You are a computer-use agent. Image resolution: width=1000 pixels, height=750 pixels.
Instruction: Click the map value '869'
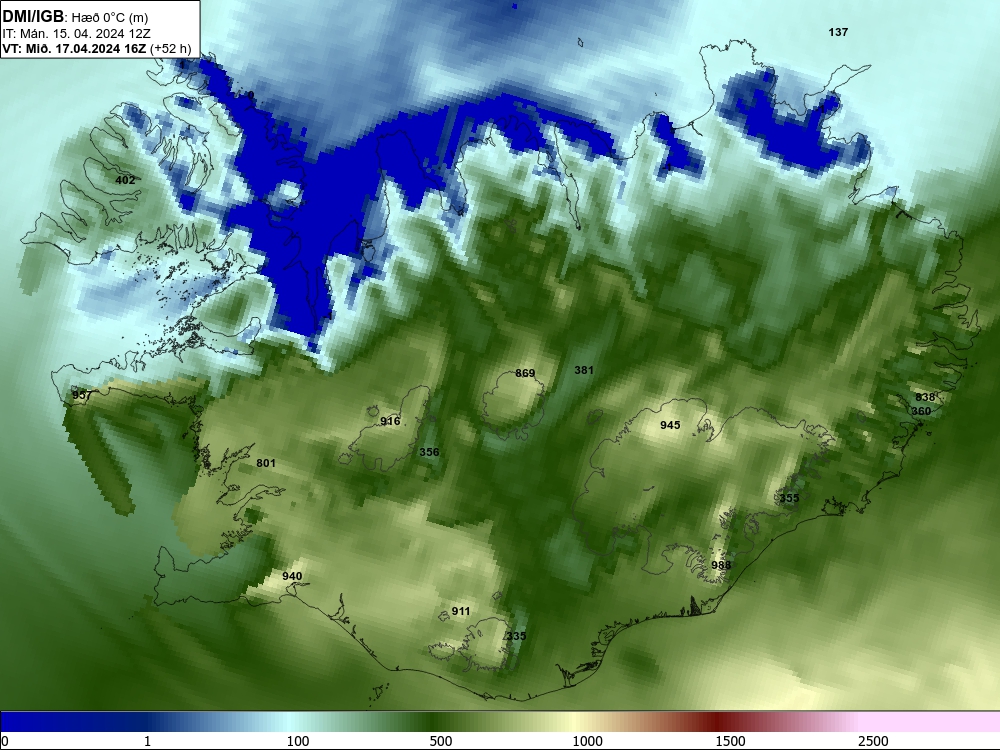pos(525,373)
